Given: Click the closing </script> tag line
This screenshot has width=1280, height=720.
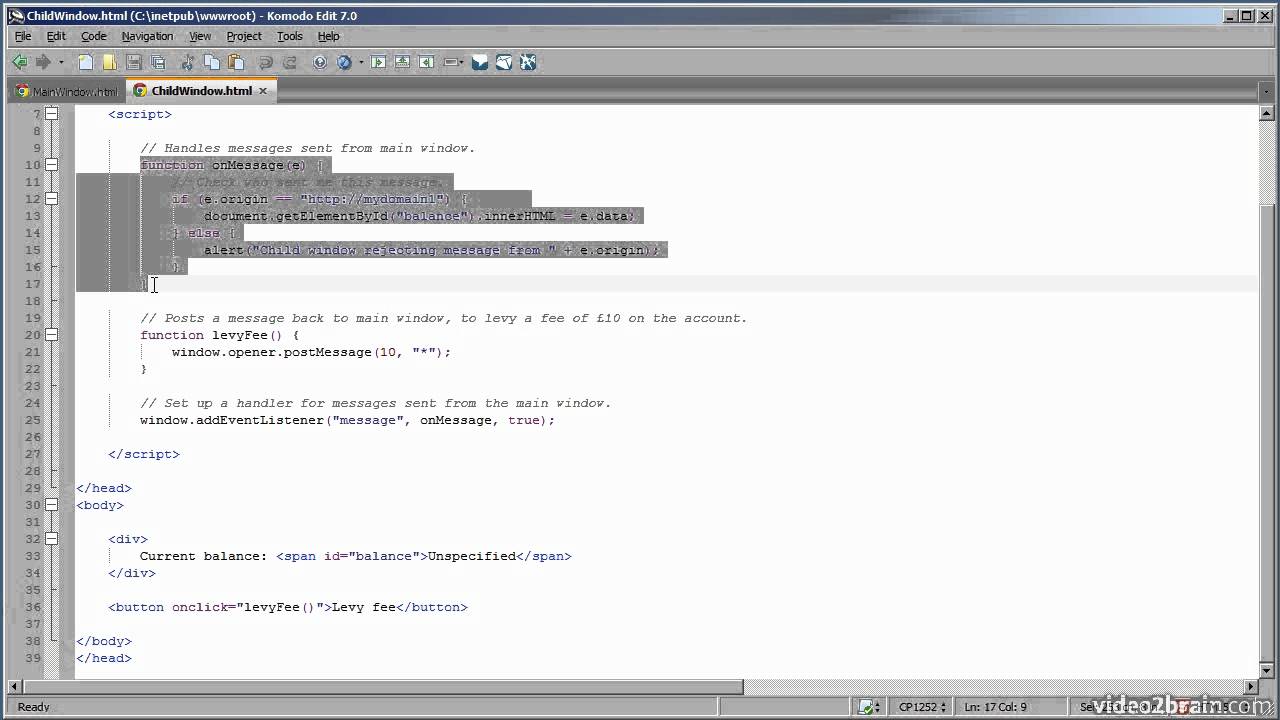Looking at the screenshot, I should pyautogui.click(x=144, y=454).
